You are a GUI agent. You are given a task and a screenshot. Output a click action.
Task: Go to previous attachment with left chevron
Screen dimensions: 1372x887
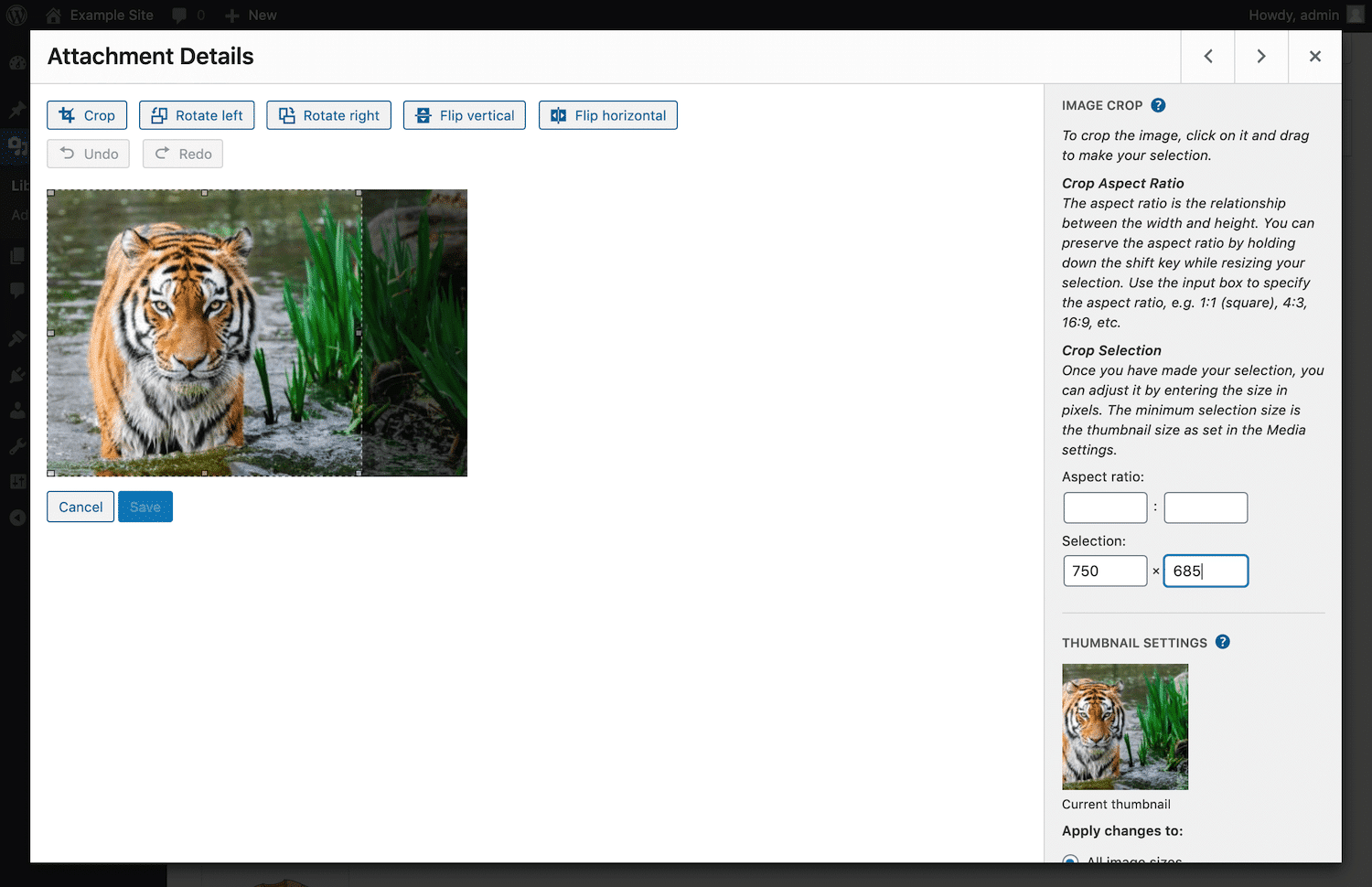click(1206, 56)
